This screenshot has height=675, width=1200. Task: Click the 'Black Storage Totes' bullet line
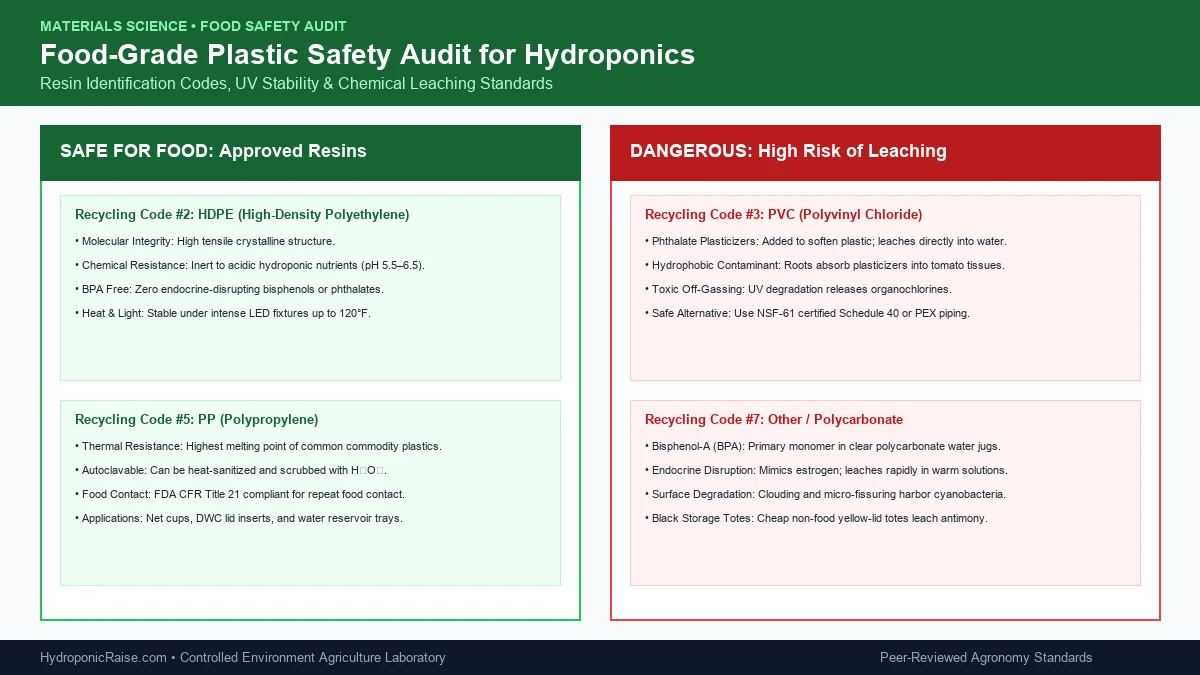point(816,518)
